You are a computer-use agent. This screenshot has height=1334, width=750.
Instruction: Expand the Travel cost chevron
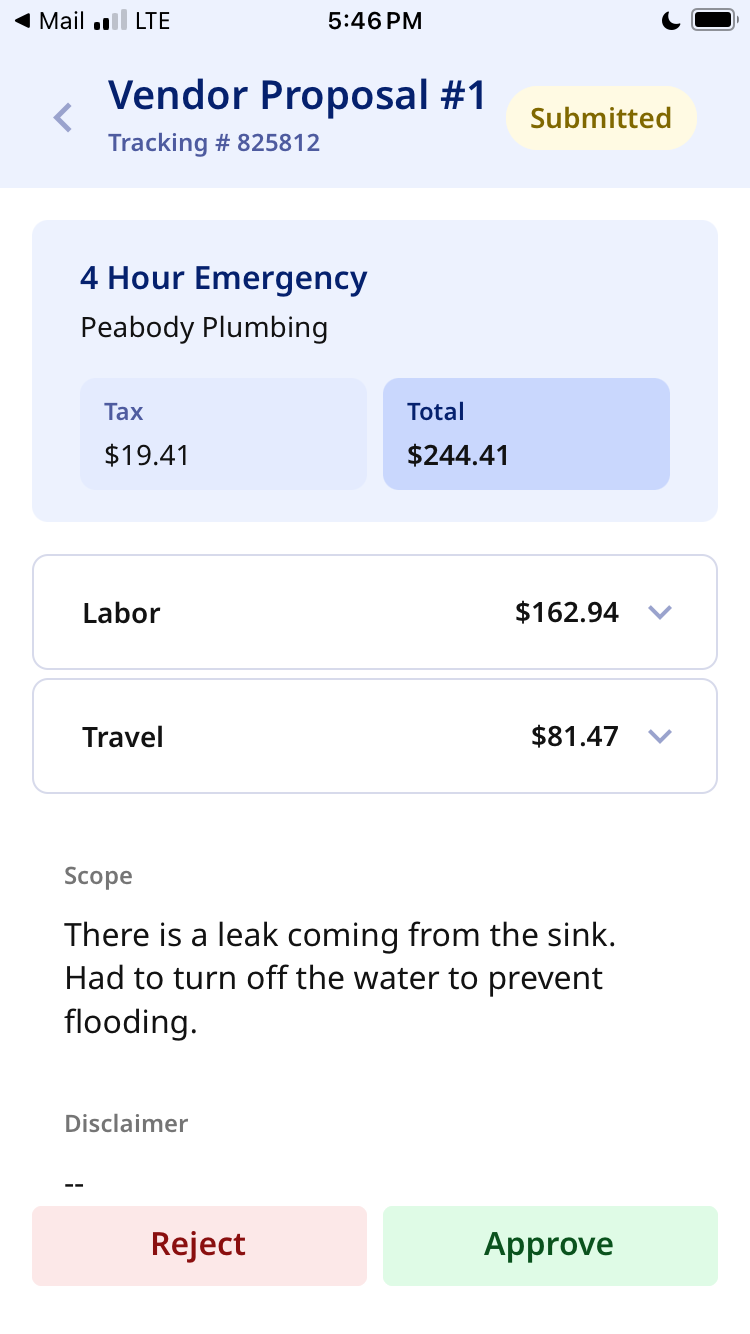tap(659, 736)
